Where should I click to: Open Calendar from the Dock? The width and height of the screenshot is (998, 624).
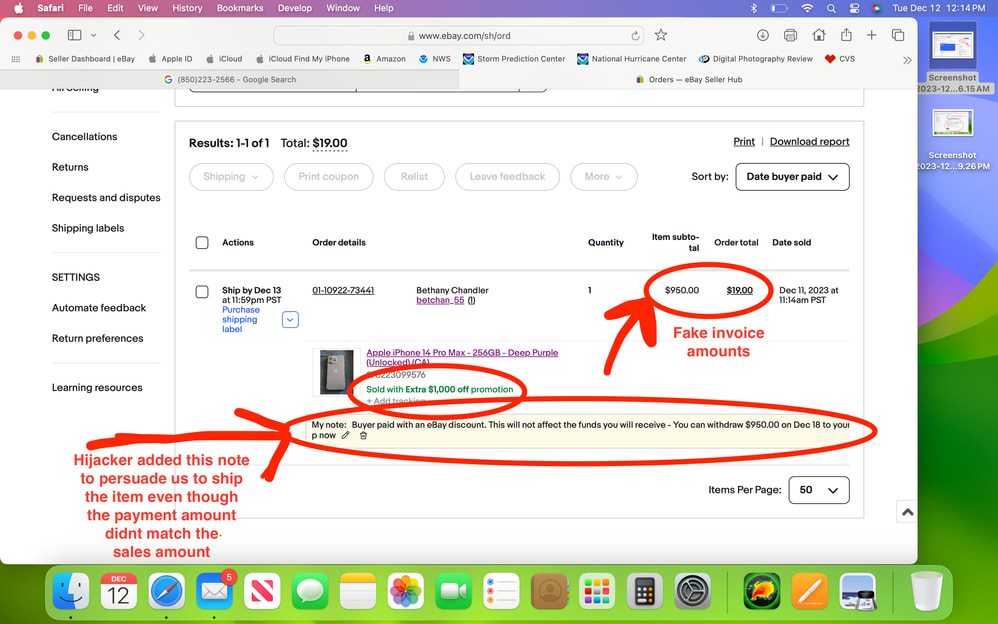pos(118,590)
